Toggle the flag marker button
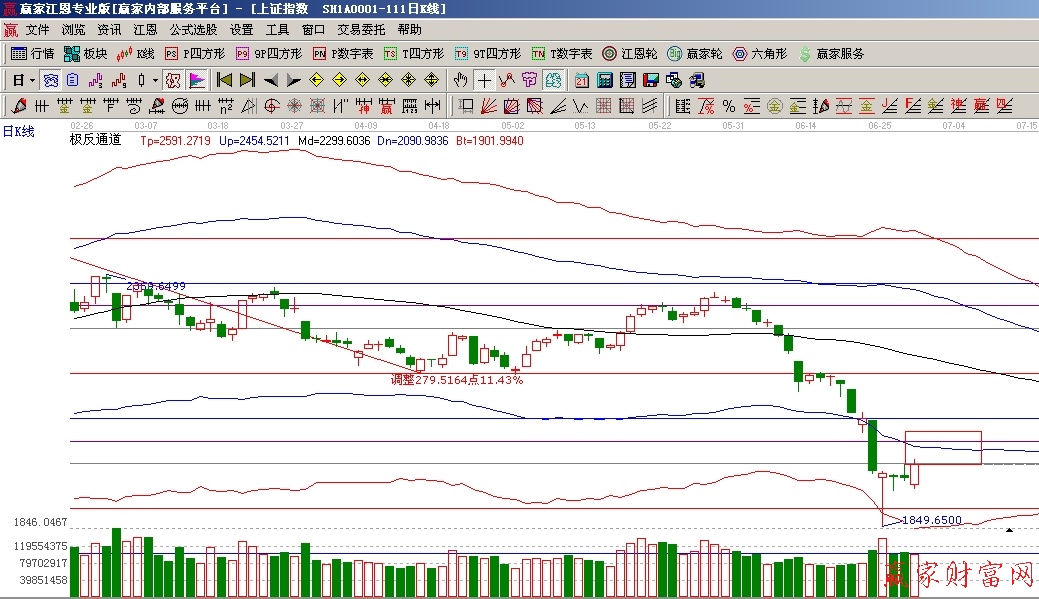Viewport: 1039px width, 599px height. coord(197,80)
